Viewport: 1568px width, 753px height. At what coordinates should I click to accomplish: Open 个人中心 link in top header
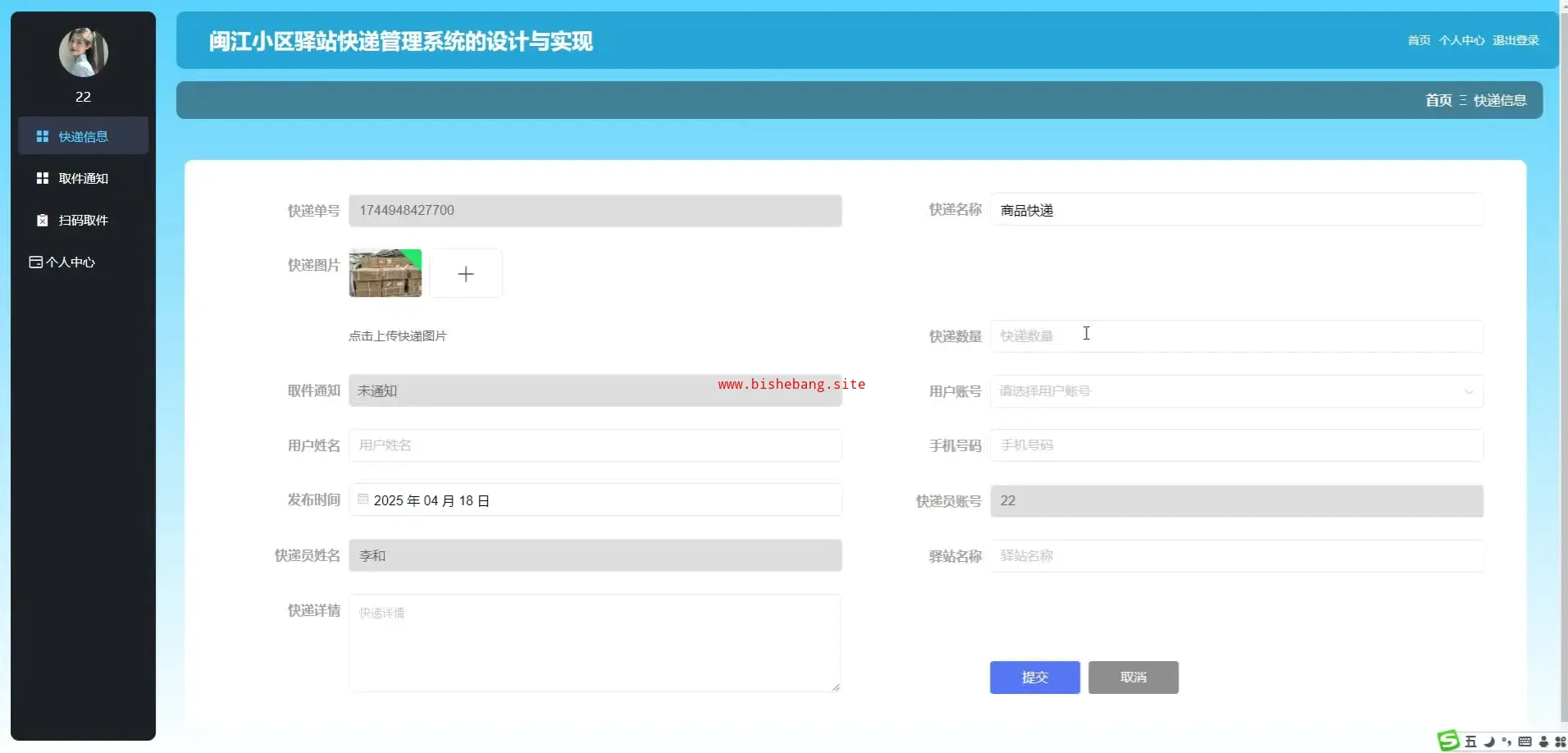tap(1461, 40)
